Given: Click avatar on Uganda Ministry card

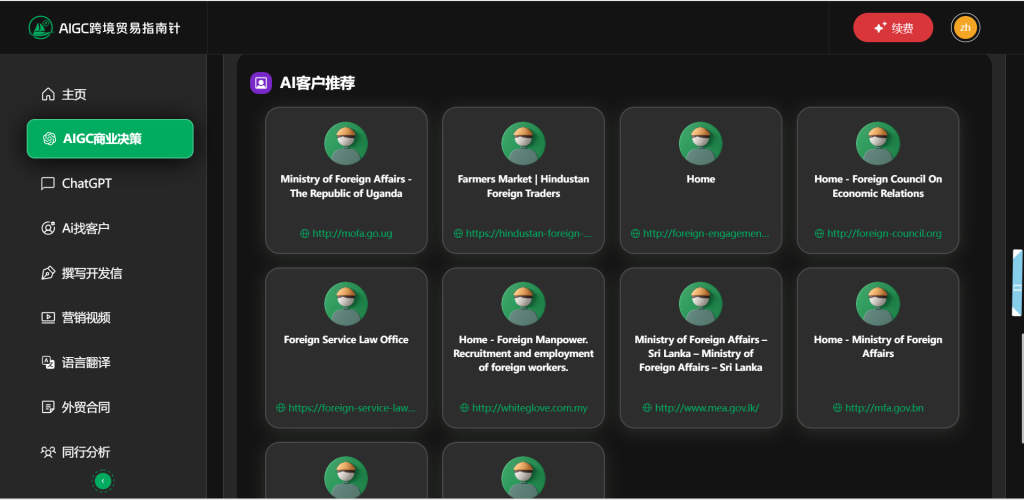Looking at the screenshot, I should (x=346, y=144).
